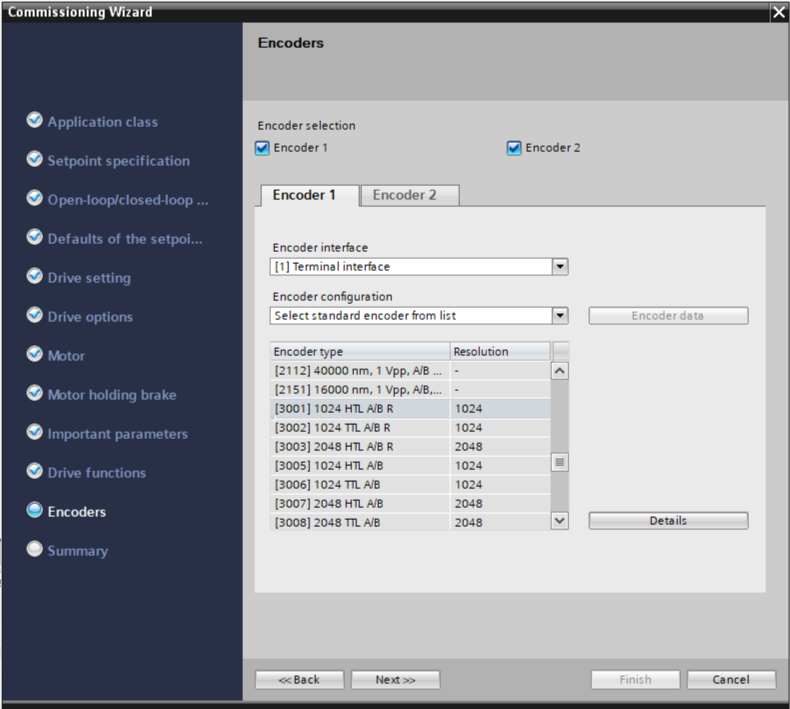Click the Motor step checkmark icon
790x709 pixels.
point(35,355)
